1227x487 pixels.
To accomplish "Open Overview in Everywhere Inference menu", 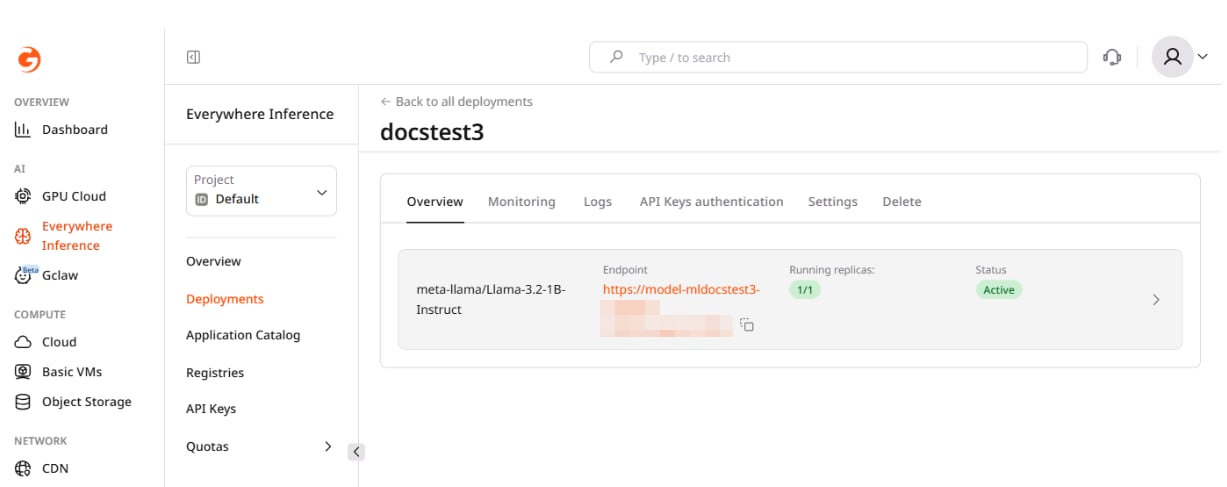I will point(214,261).
